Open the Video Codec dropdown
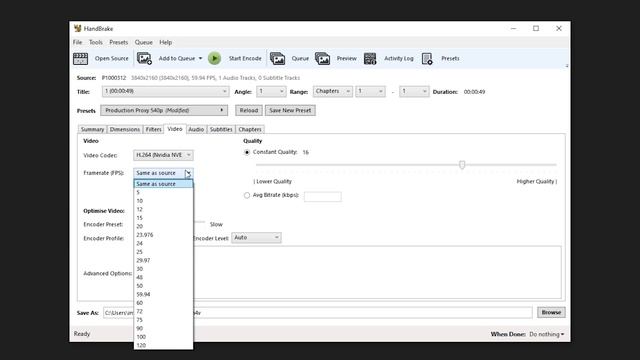 [163, 155]
